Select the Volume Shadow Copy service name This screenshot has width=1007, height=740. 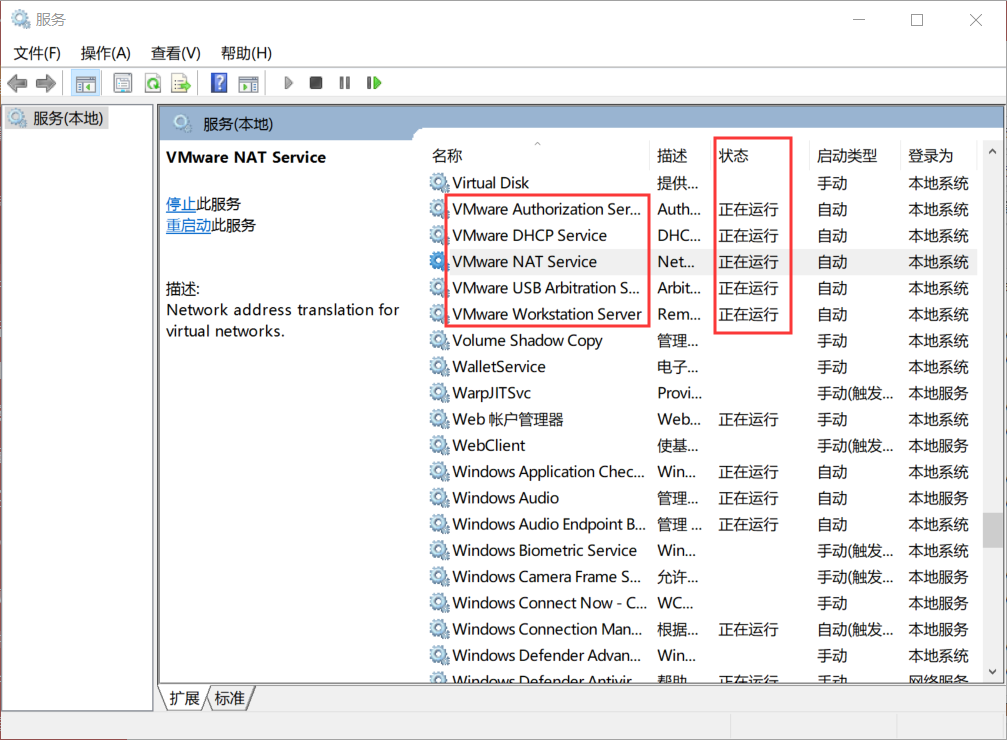tap(527, 340)
